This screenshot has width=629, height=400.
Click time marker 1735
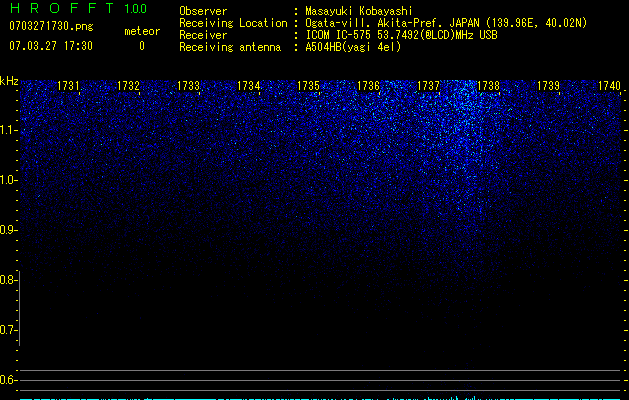coord(308,86)
